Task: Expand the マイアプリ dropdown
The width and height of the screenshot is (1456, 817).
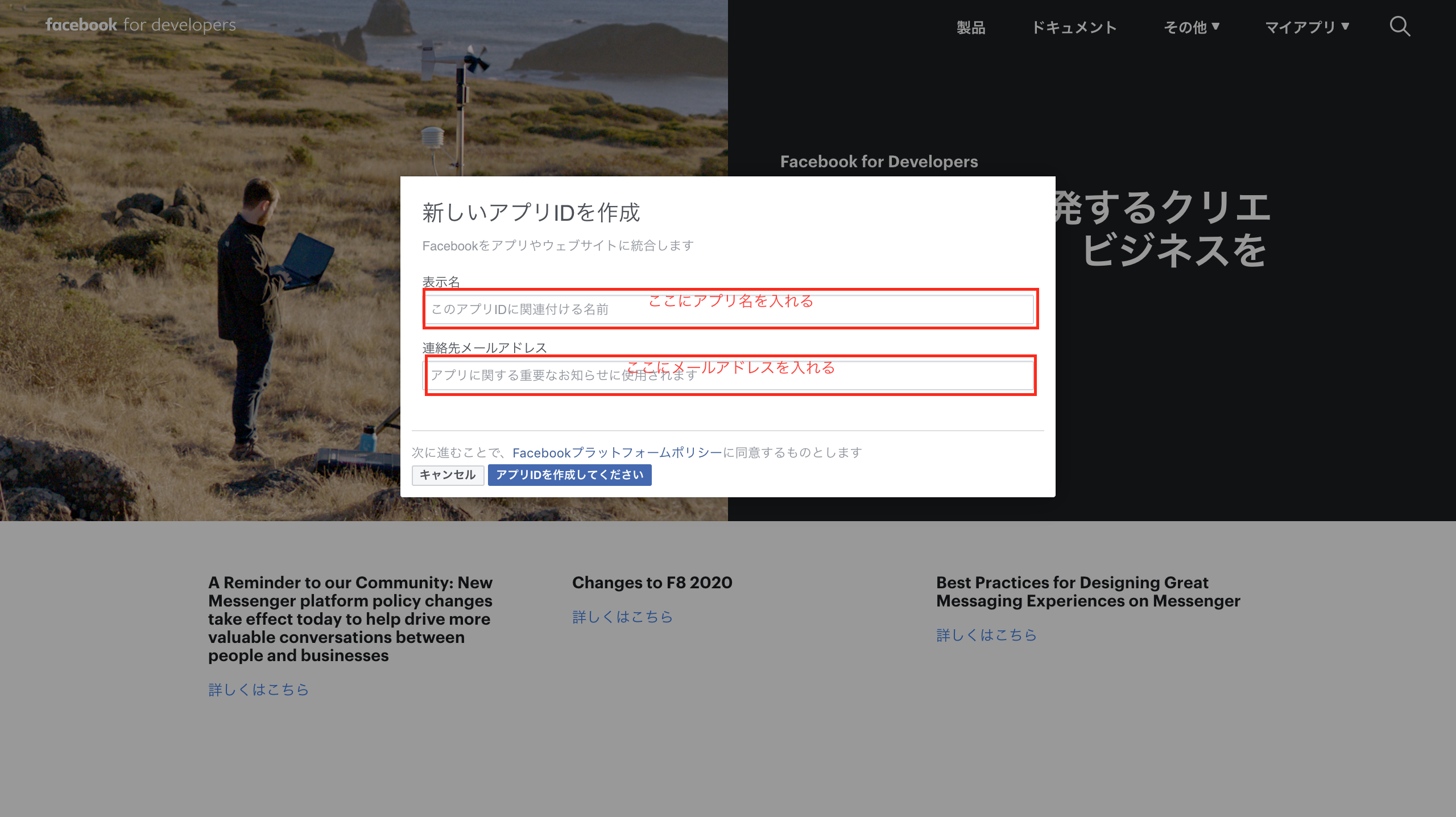Action: pyautogui.click(x=1302, y=27)
